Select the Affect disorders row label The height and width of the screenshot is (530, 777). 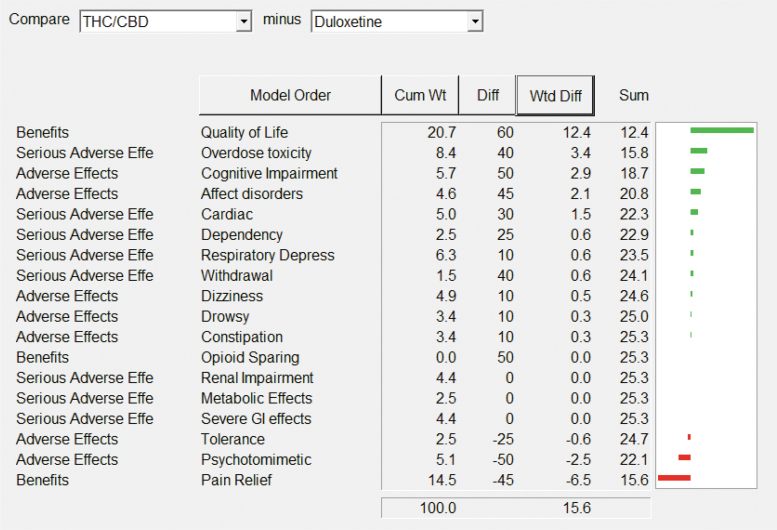click(x=252, y=194)
